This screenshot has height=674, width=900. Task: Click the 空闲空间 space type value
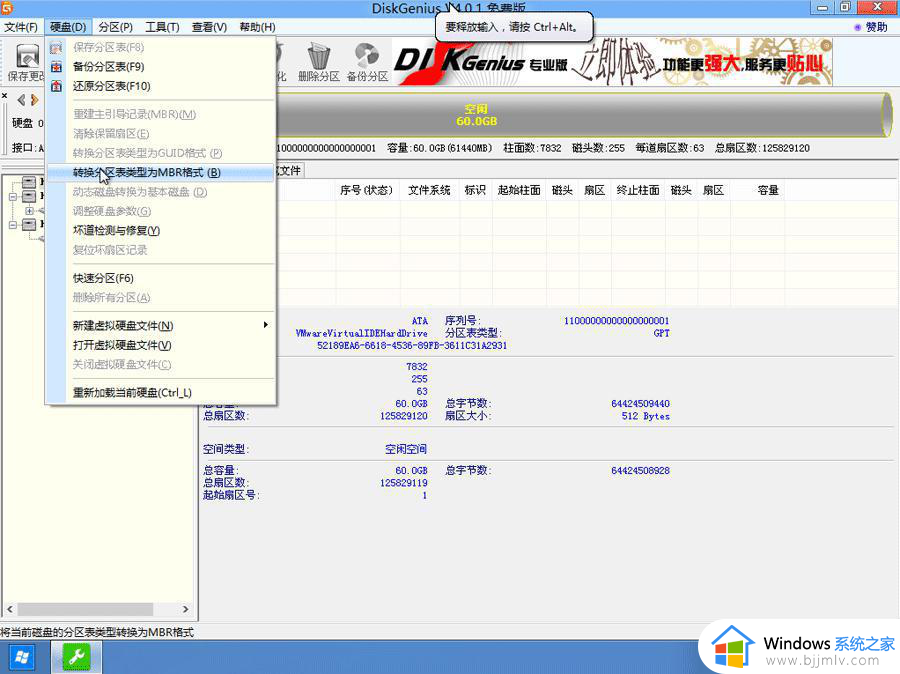[406, 449]
